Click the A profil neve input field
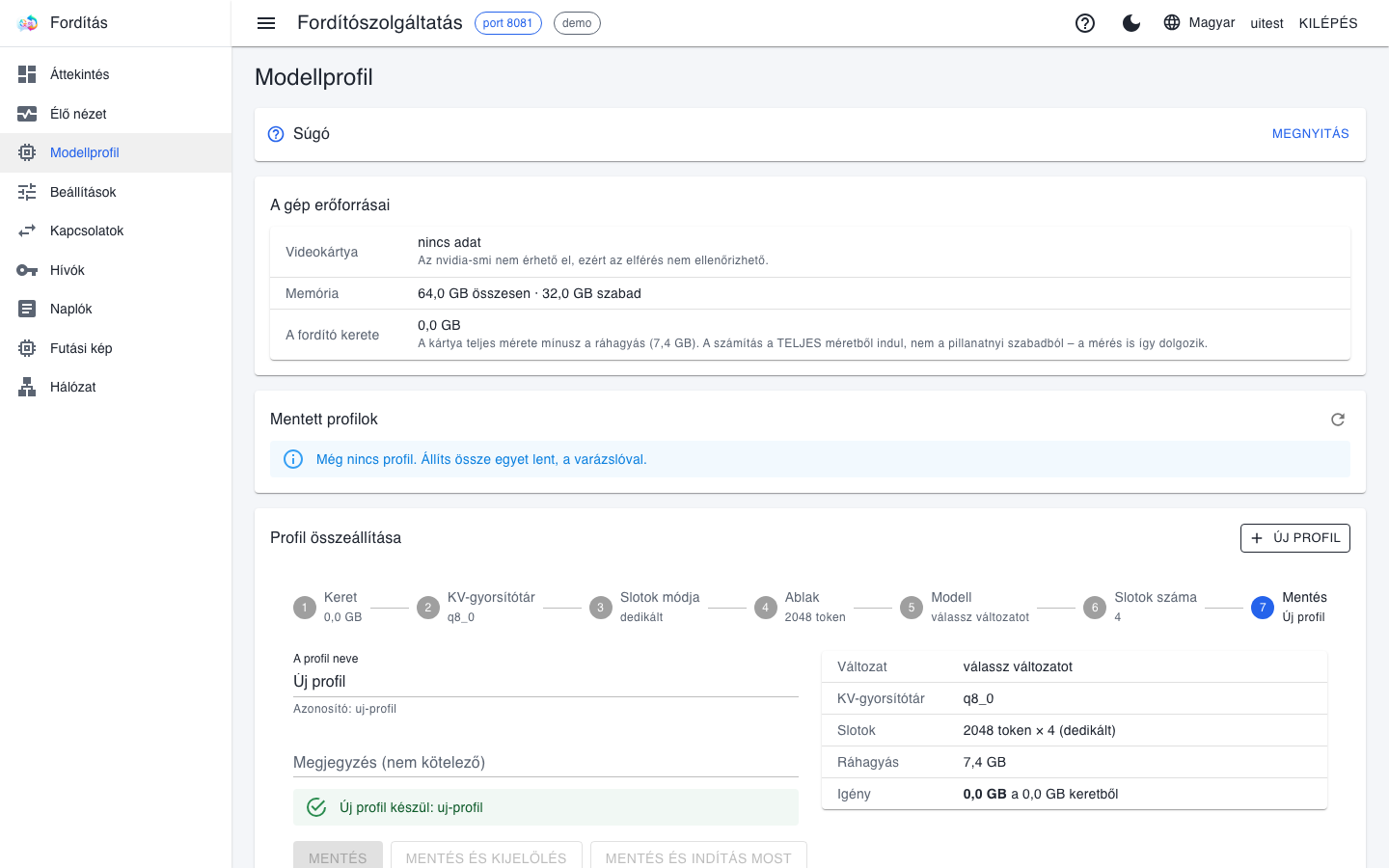Screen dimensions: 1389x868 546,681
